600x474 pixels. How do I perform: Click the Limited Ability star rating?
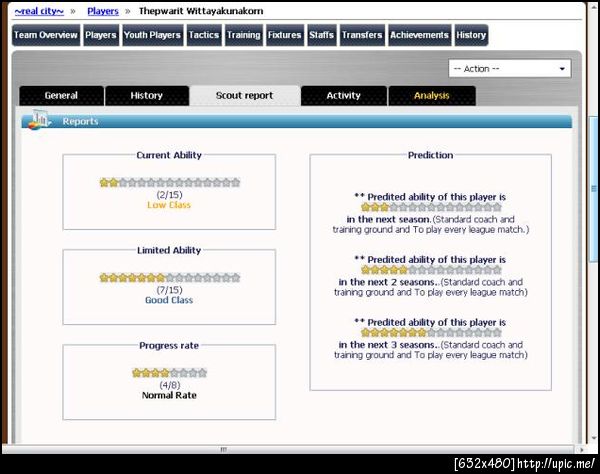pos(170,278)
